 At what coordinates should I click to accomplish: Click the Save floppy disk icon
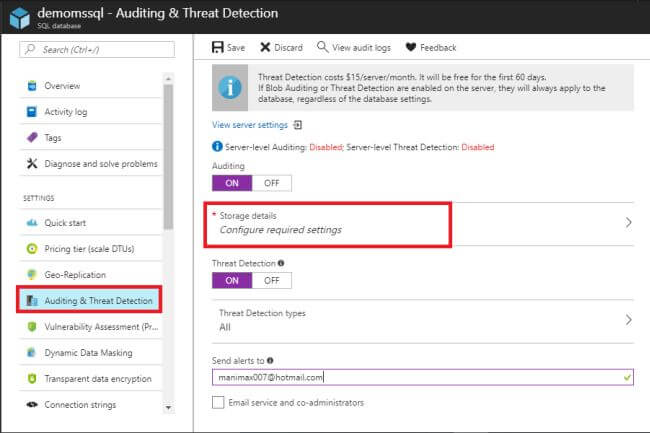[x=218, y=47]
